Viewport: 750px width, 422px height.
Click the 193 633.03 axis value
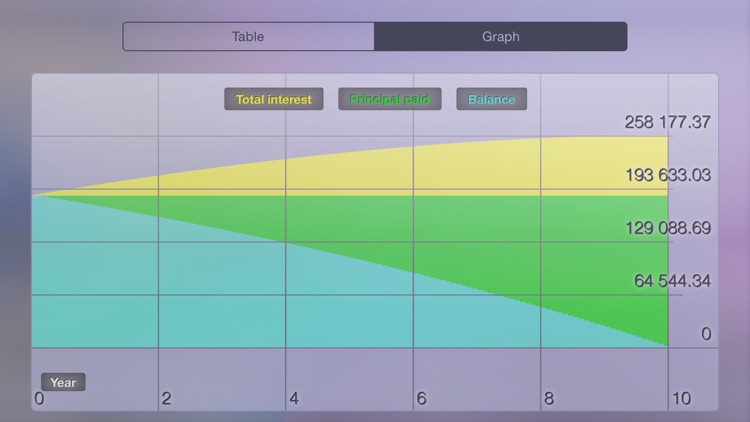pyautogui.click(x=668, y=175)
